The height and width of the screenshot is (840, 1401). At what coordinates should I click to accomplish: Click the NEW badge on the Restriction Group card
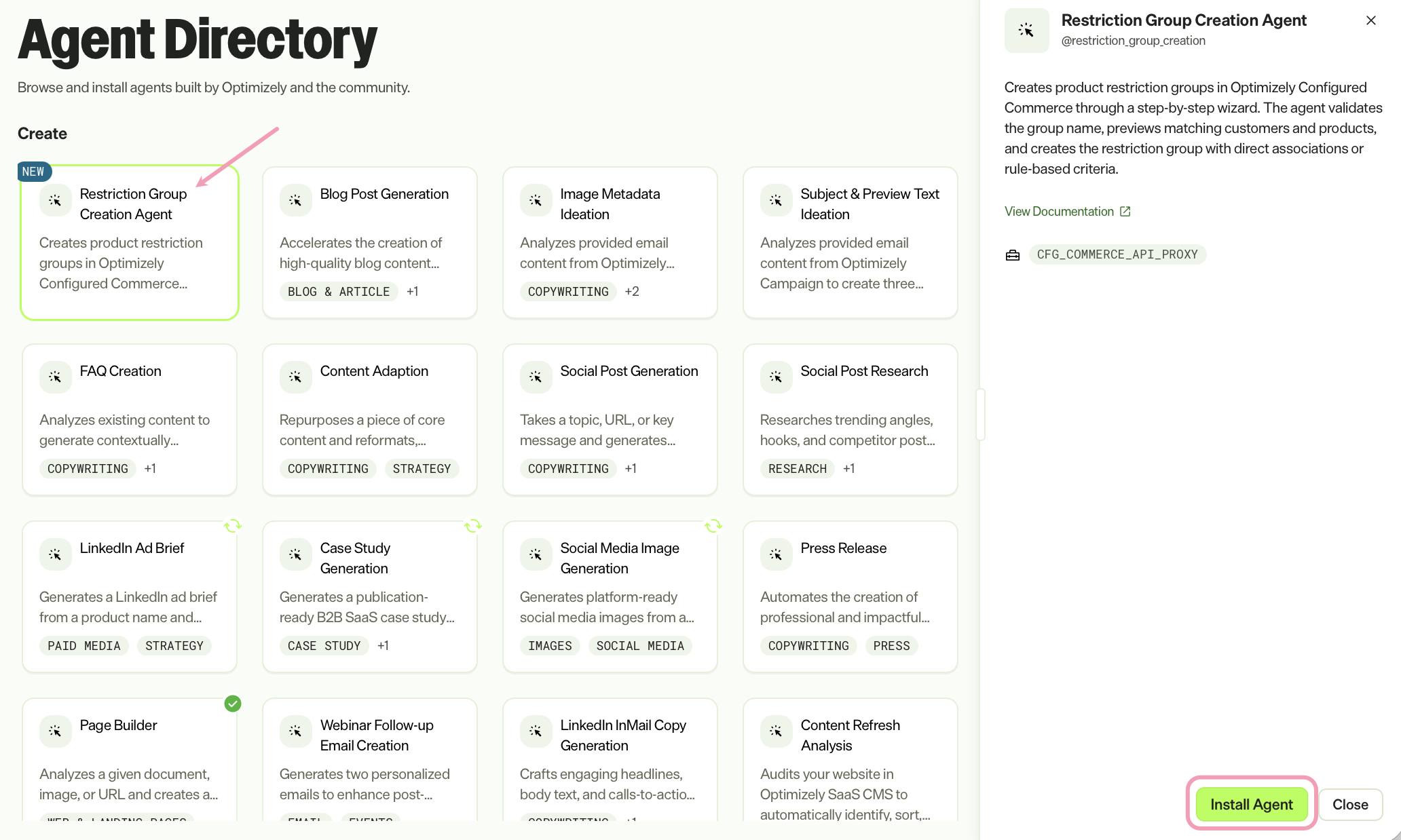coord(33,172)
